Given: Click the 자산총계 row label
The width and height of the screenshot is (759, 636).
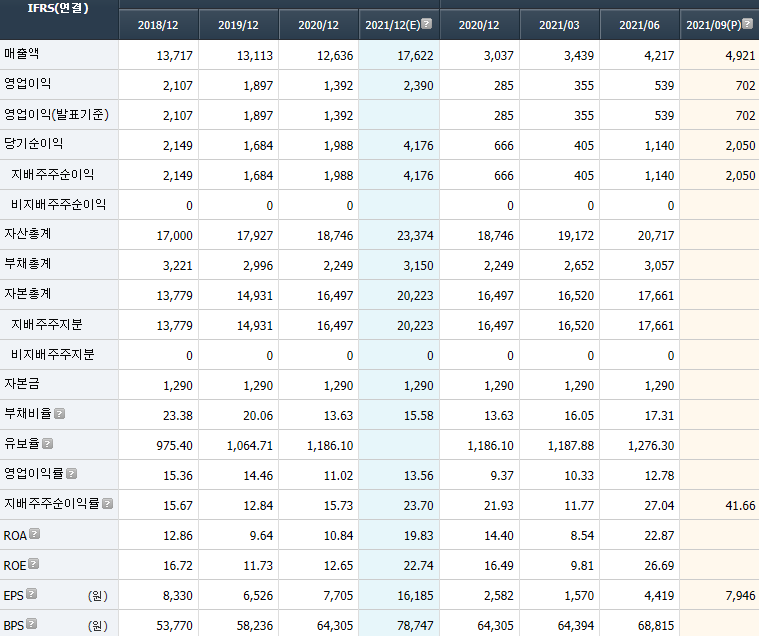Looking at the screenshot, I should (28, 233).
